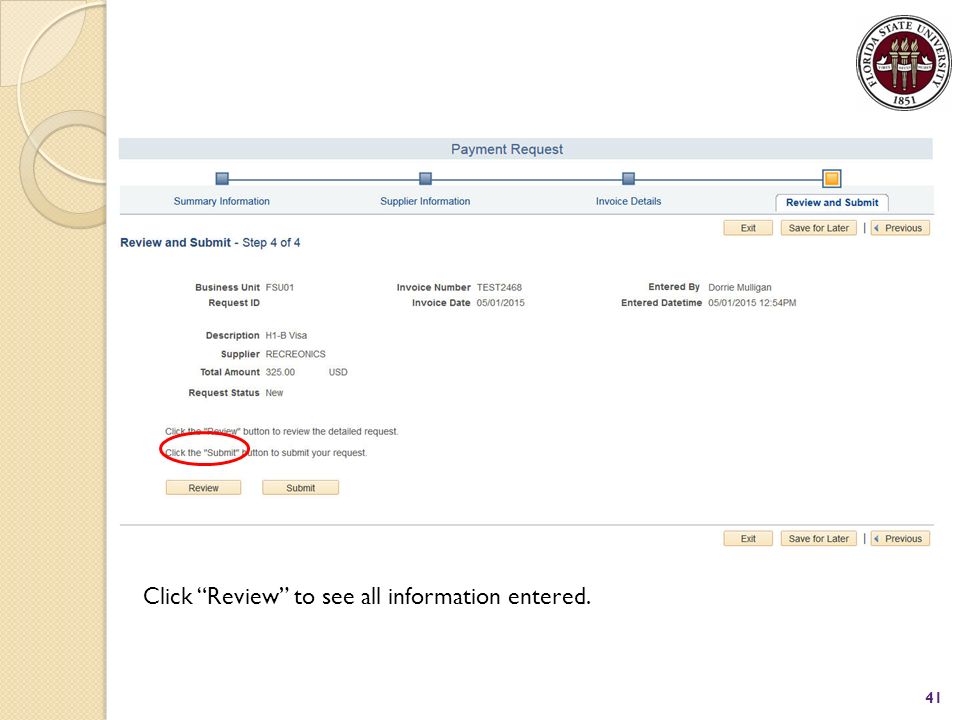Screen dimensions: 960x720
Task: Click the Request Status value New
Action: click(274, 392)
